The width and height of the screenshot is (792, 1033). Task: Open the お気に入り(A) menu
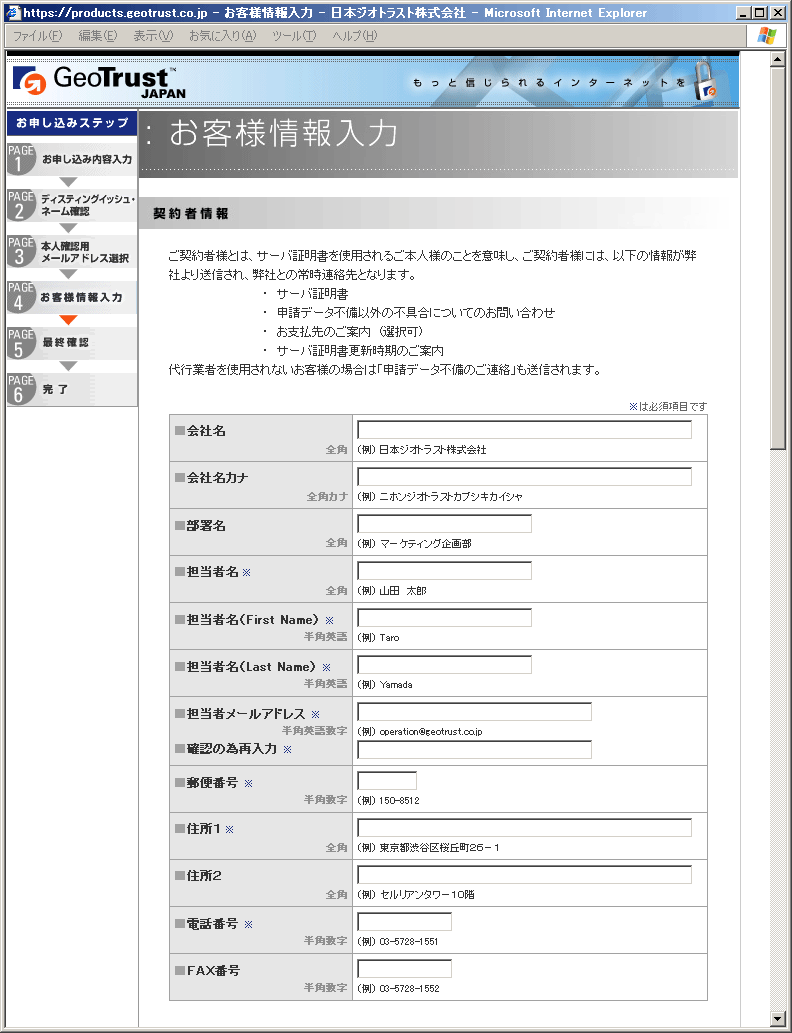click(222, 36)
